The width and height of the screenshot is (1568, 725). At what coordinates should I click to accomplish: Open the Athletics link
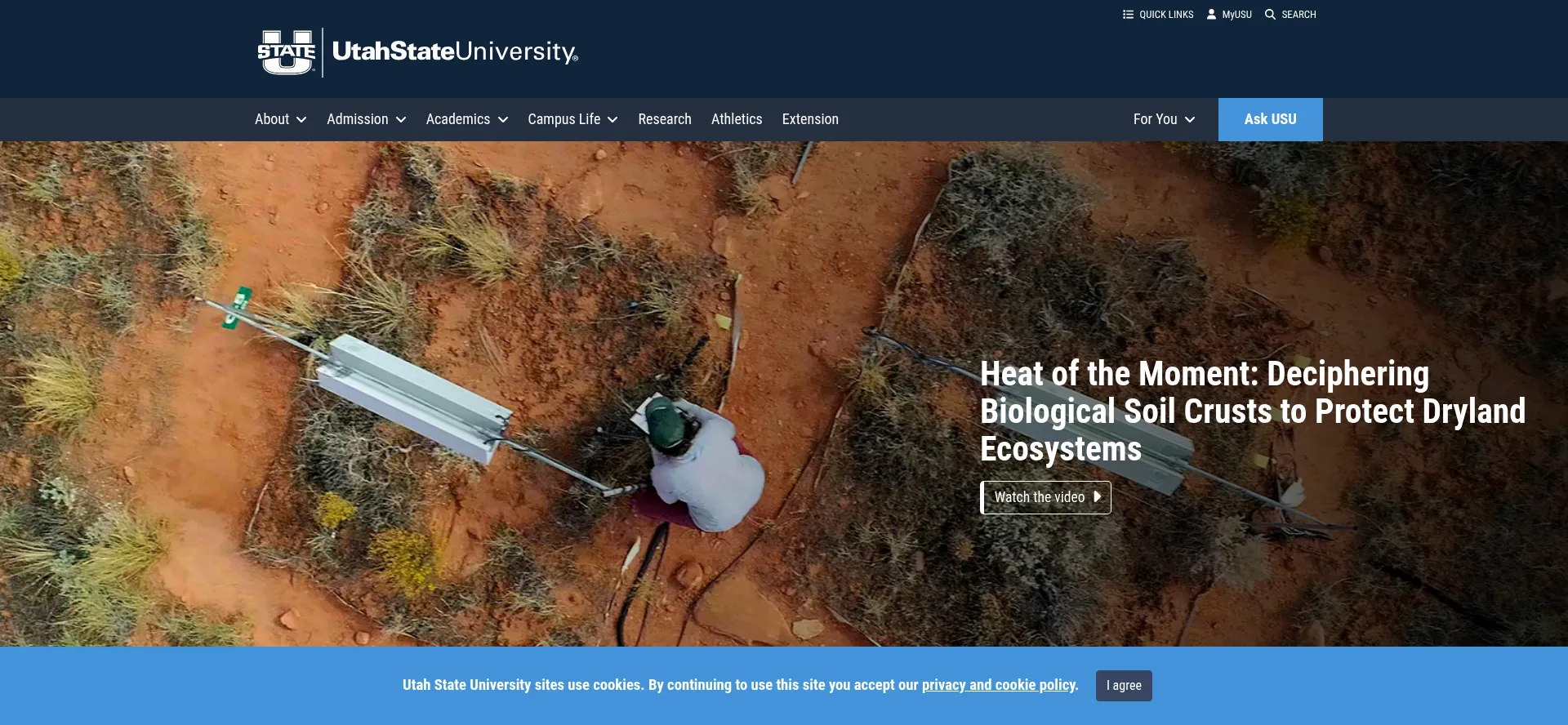pyautogui.click(x=737, y=119)
